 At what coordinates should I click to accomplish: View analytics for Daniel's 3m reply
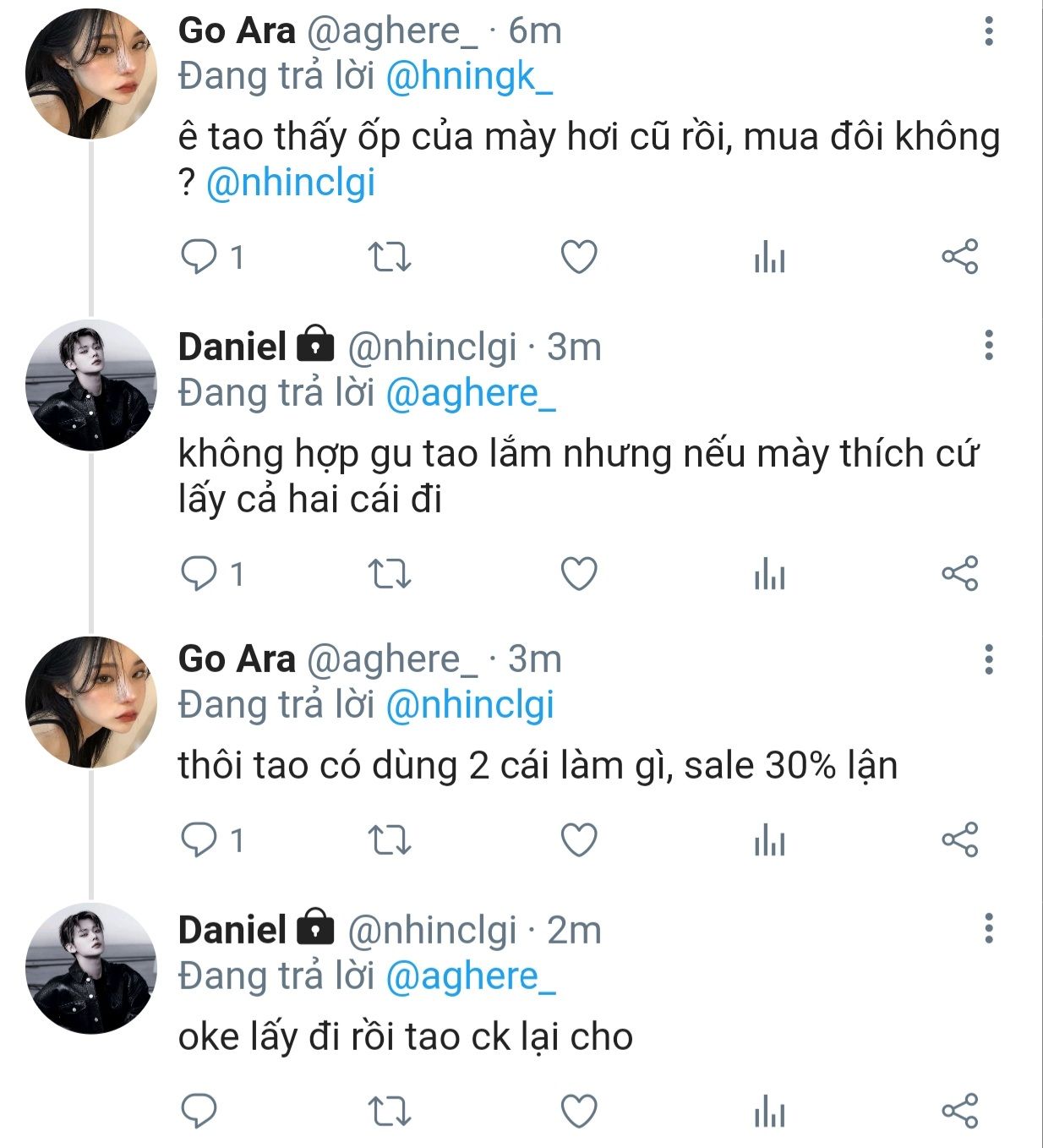click(x=769, y=576)
